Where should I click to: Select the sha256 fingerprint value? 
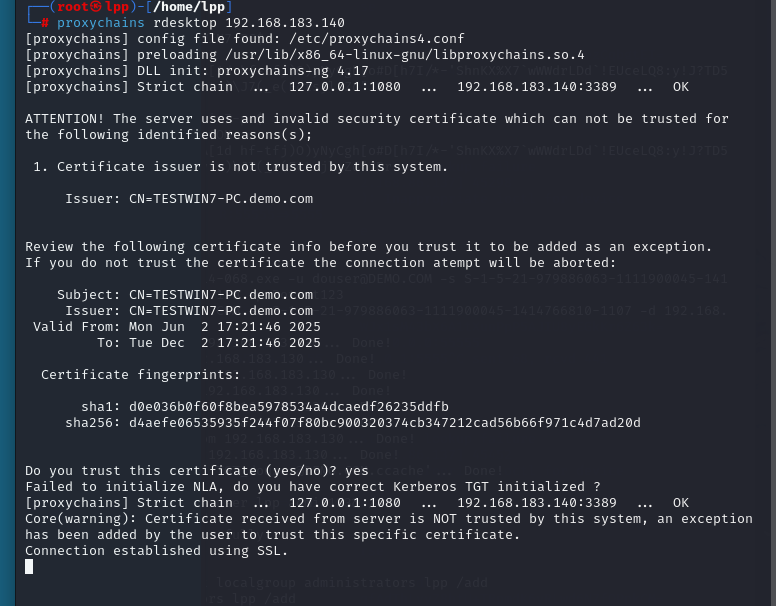(384, 422)
